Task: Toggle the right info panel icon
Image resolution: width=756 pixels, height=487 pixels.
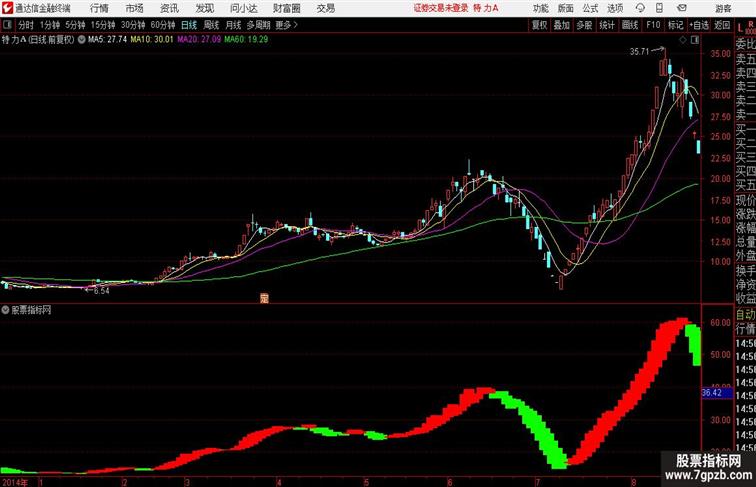Action: [x=695, y=40]
